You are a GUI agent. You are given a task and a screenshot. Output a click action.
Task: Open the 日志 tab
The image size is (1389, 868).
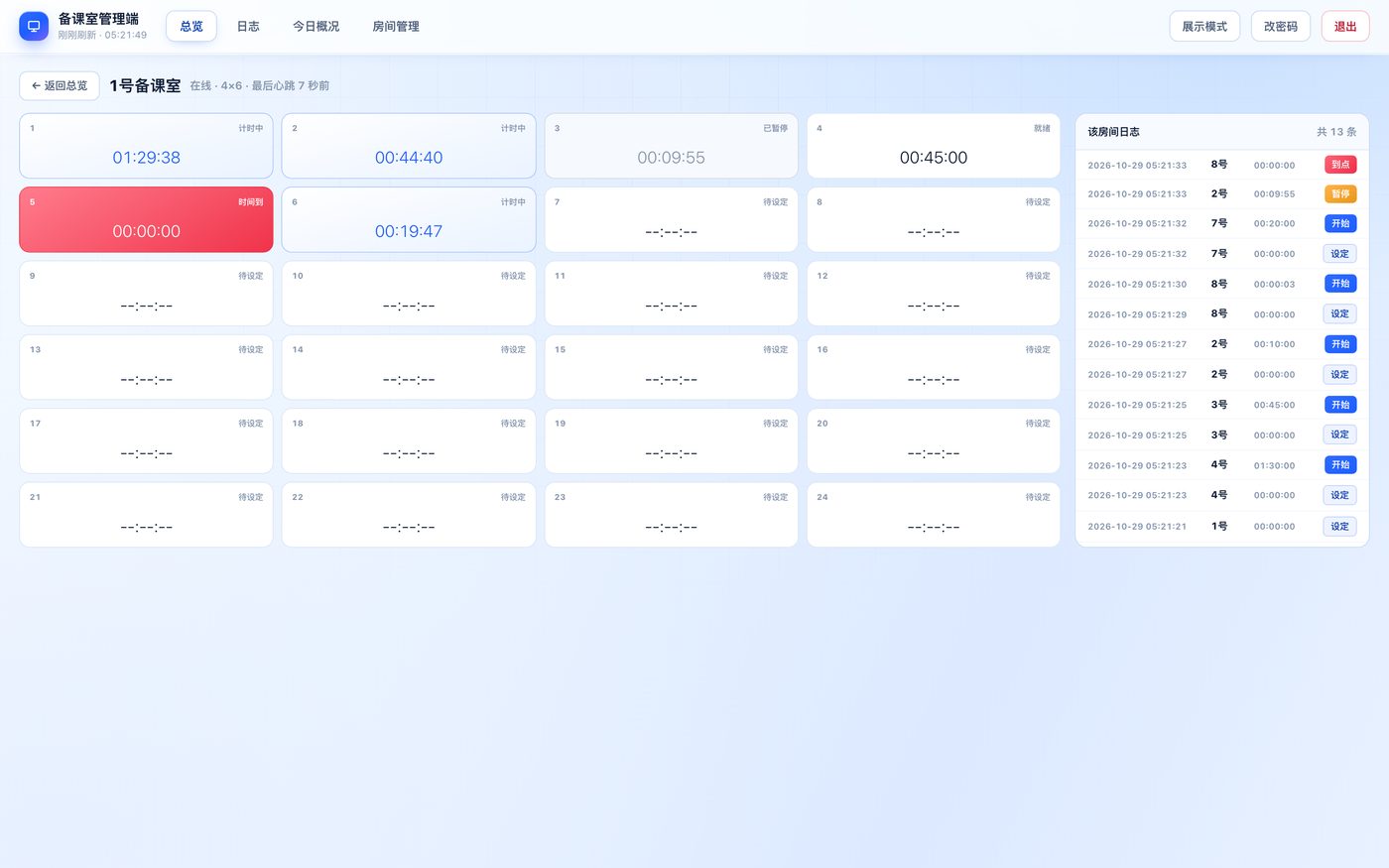point(248,27)
